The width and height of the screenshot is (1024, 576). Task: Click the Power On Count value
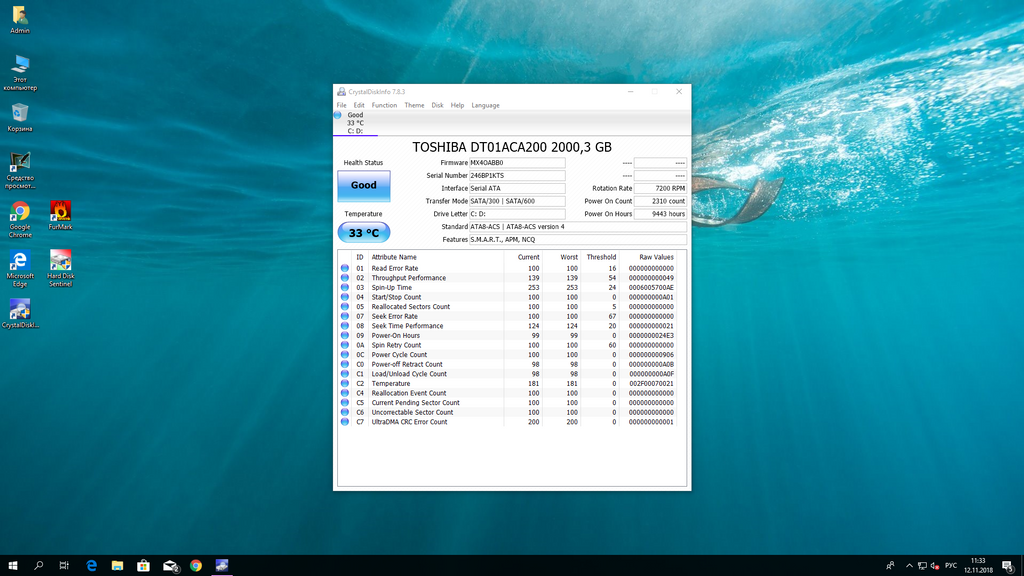[660, 201]
